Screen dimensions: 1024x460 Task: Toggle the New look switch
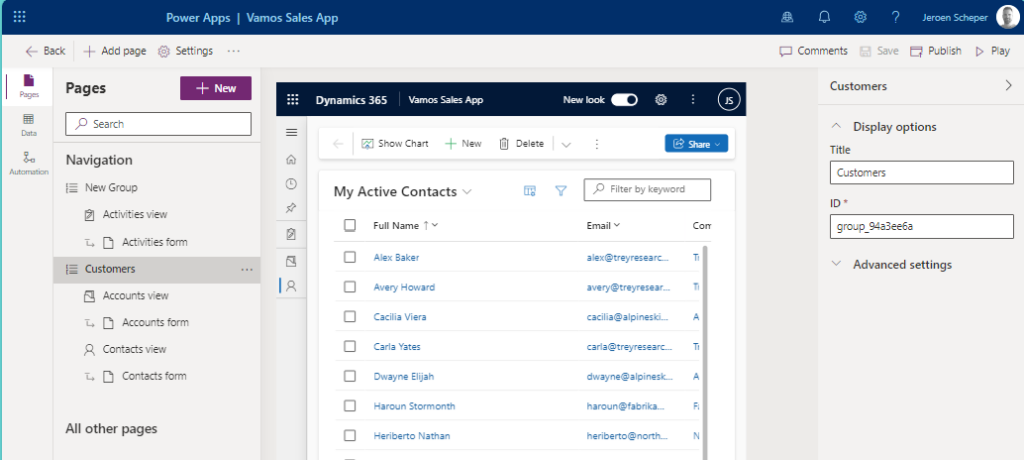pyautogui.click(x=624, y=100)
